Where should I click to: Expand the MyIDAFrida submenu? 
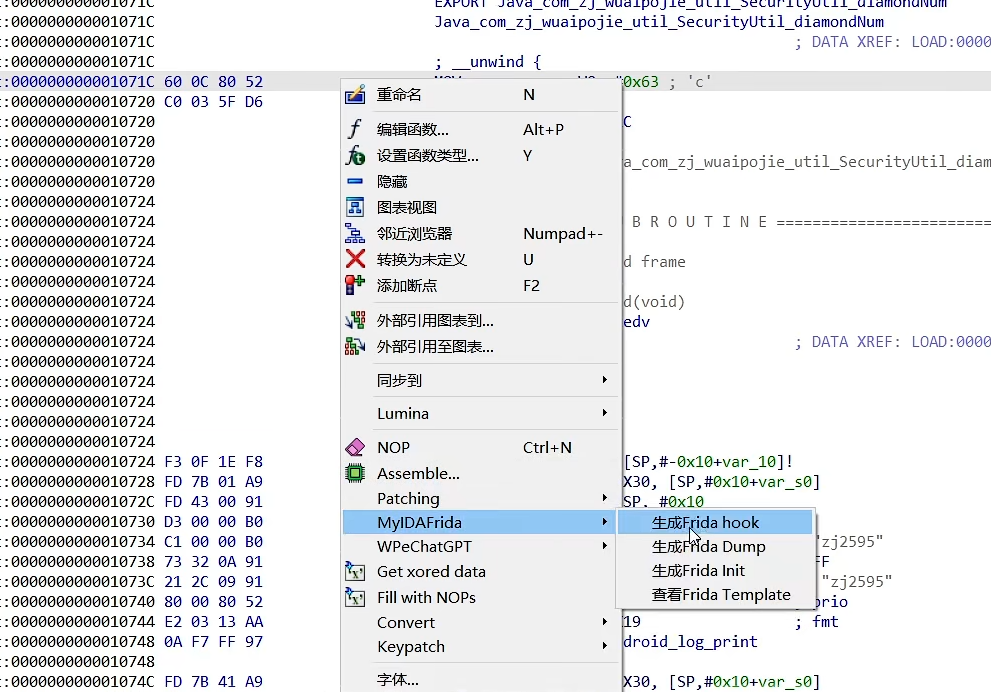tap(480, 523)
